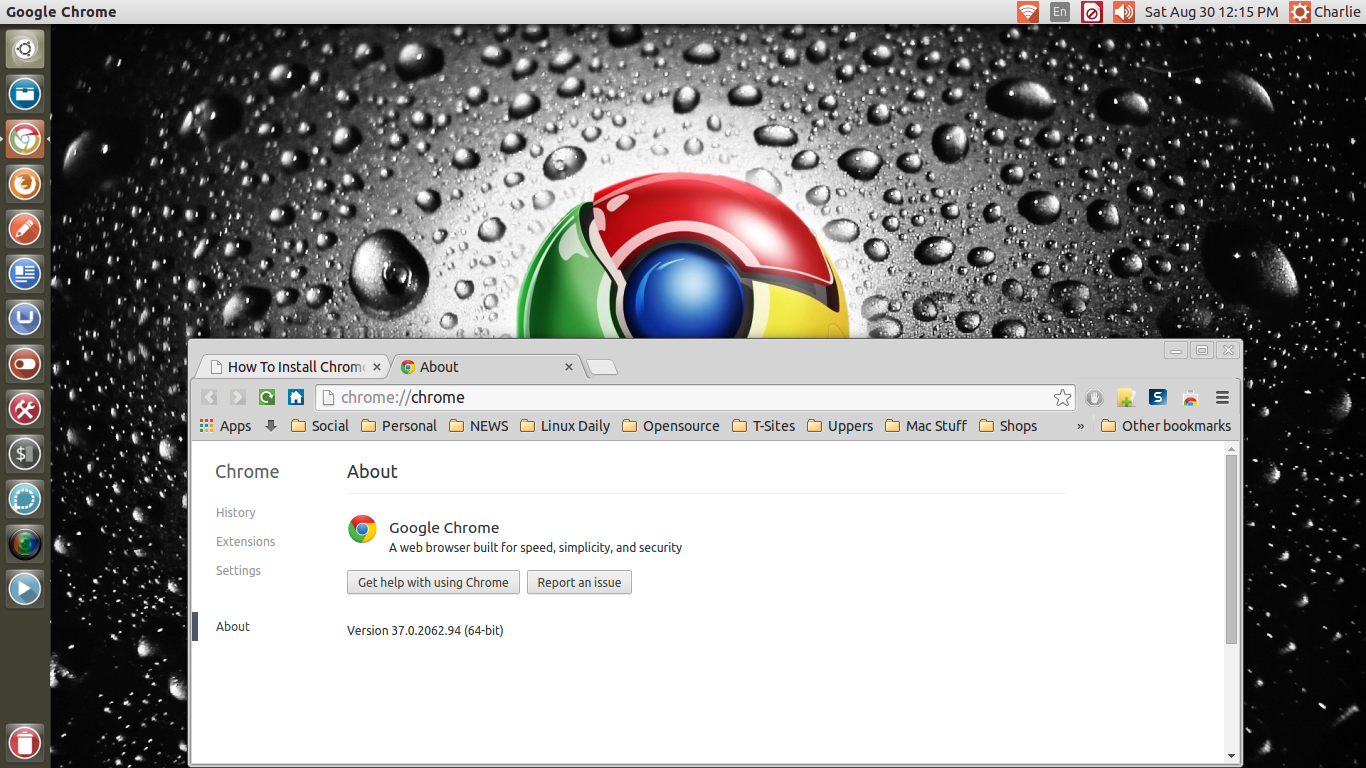The width and height of the screenshot is (1366, 768).
Task: Close the About tab
Action: tap(569, 367)
